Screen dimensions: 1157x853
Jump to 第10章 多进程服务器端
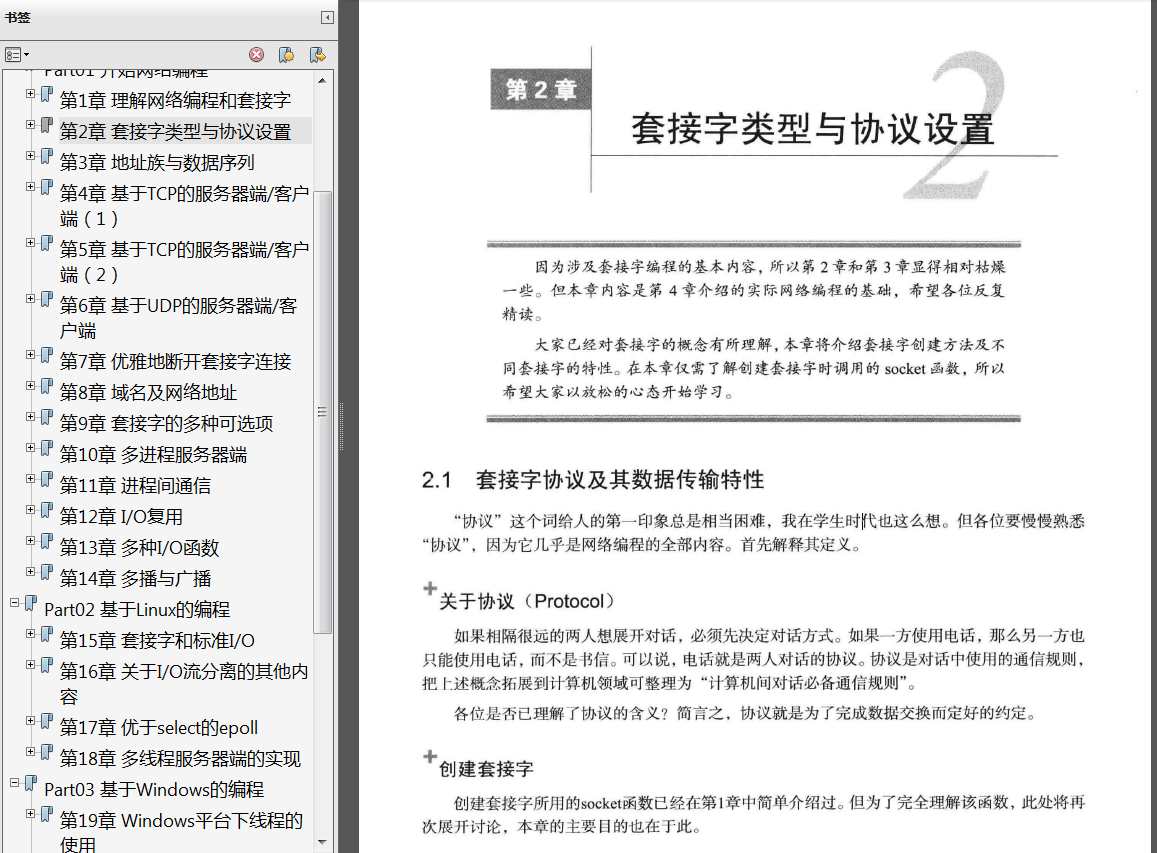click(x=153, y=455)
